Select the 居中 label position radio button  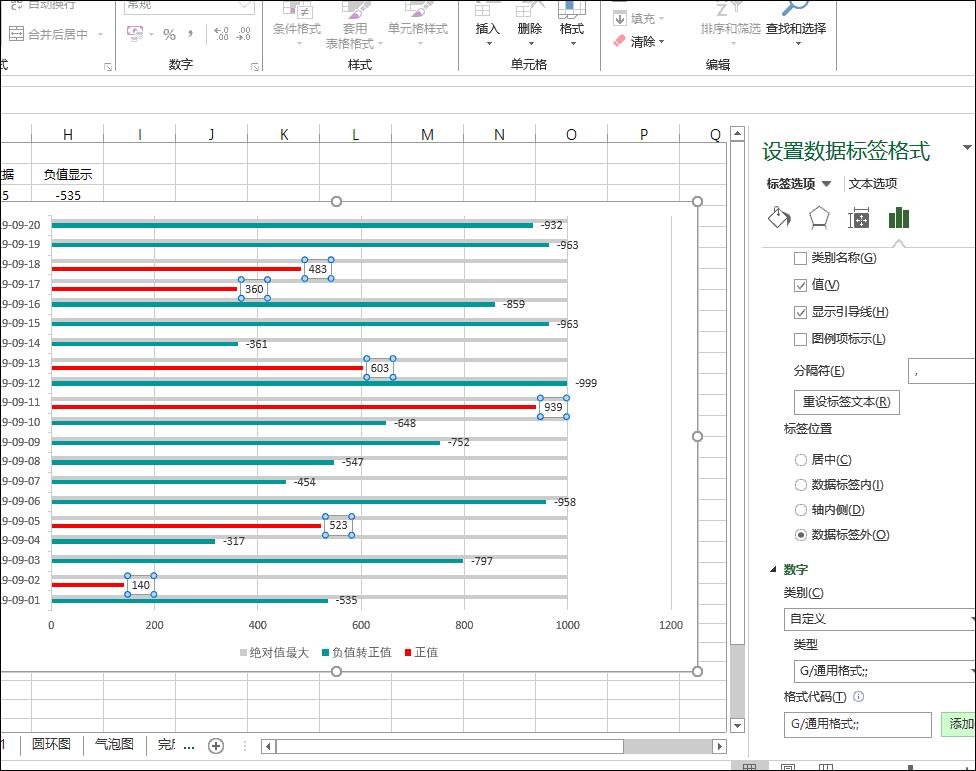coord(800,458)
